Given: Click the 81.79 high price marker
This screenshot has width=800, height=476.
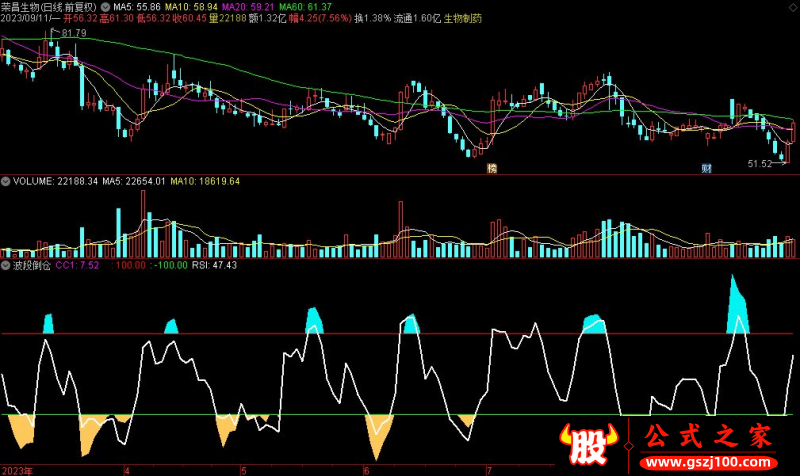Looking at the screenshot, I should pyautogui.click(x=74, y=33).
